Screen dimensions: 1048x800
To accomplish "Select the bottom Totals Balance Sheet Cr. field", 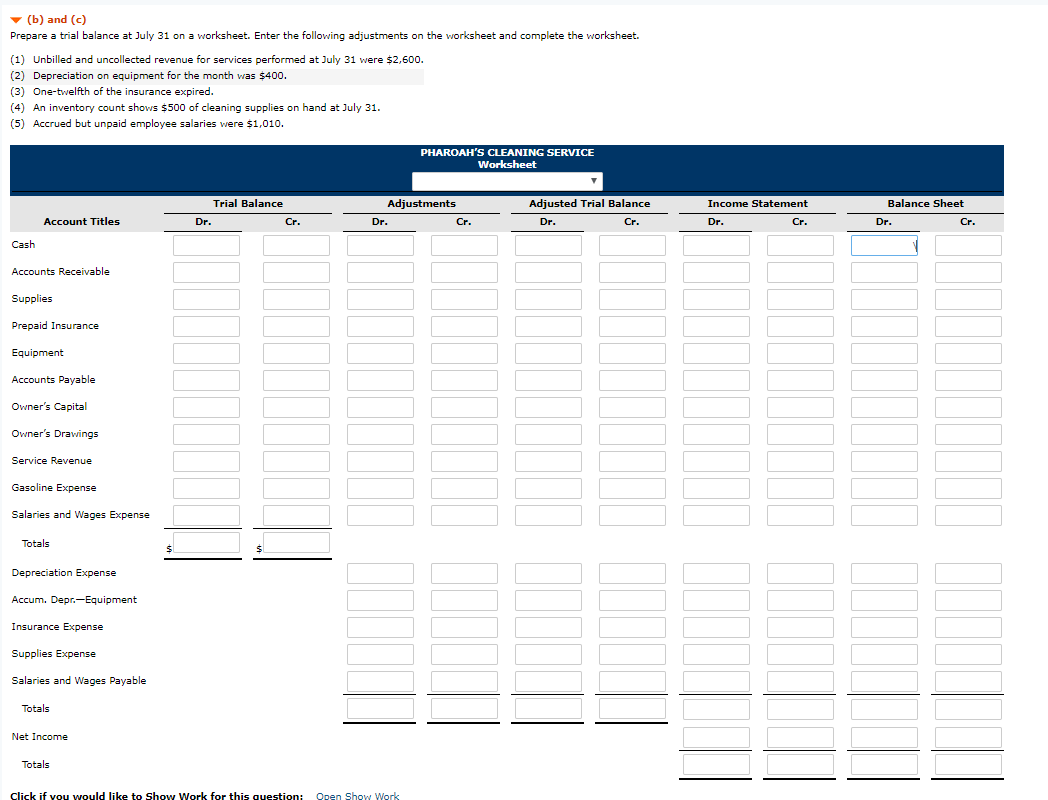I will point(967,764).
